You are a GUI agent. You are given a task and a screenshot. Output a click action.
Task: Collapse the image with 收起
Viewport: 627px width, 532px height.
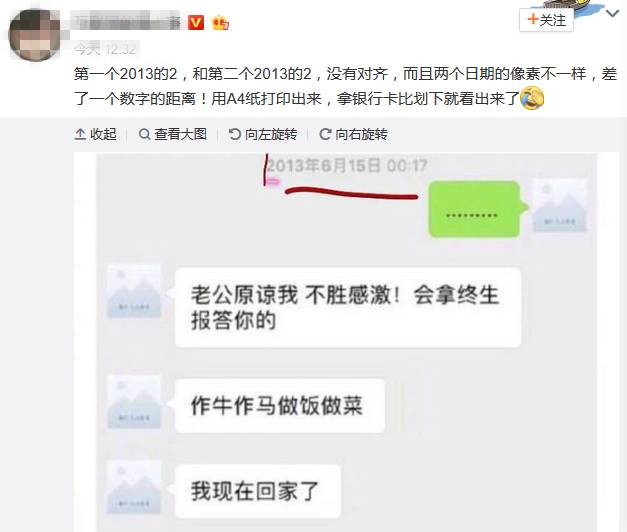coord(96,134)
